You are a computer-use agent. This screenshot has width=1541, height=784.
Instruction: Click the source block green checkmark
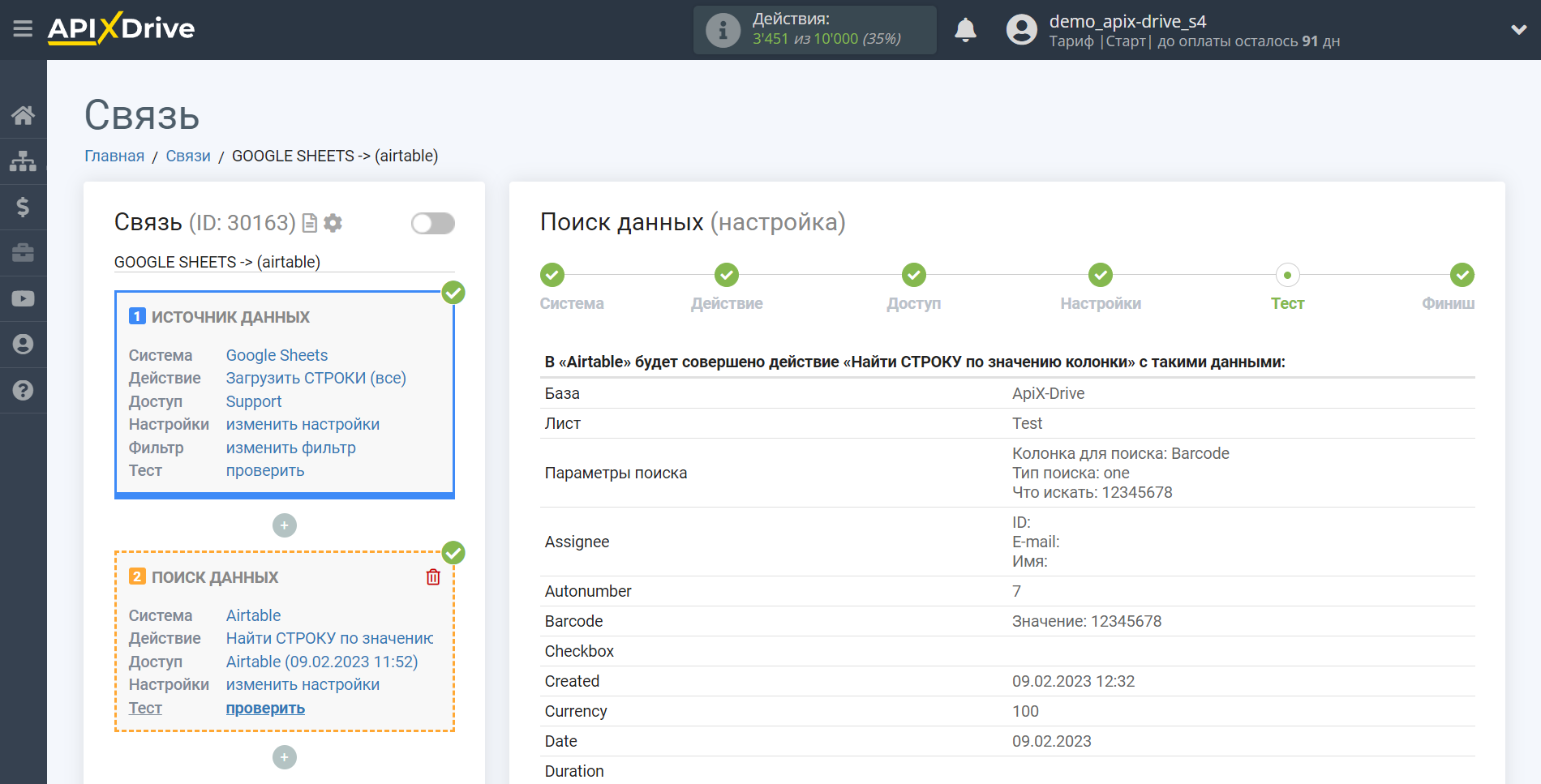(453, 293)
